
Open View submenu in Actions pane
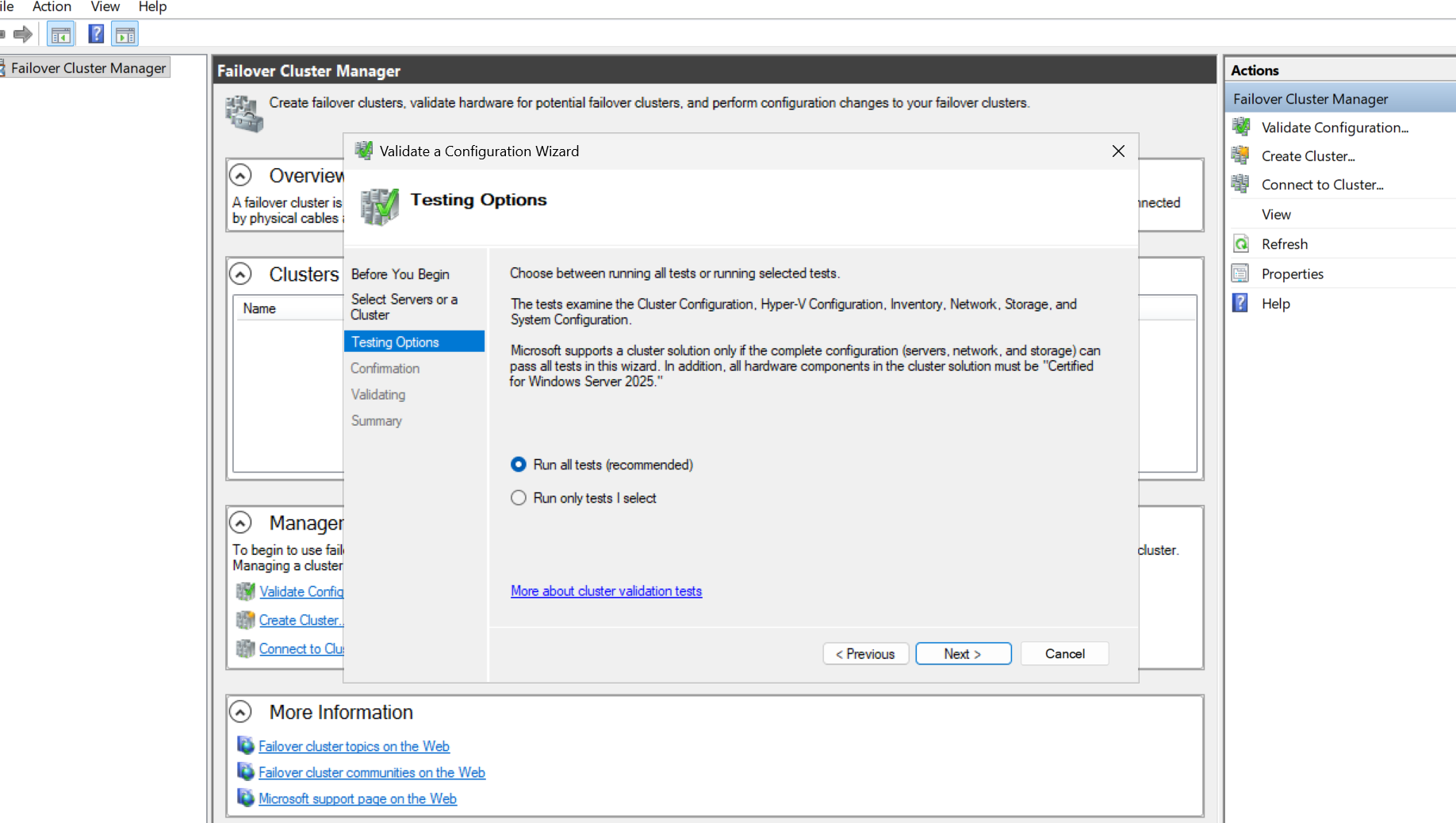pyautogui.click(x=1276, y=214)
